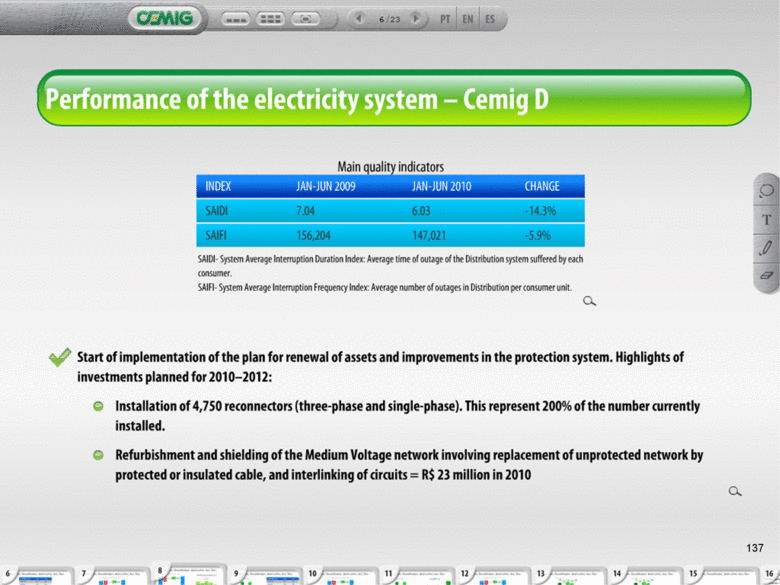Click the value 156,204 in the table

tap(313, 235)
